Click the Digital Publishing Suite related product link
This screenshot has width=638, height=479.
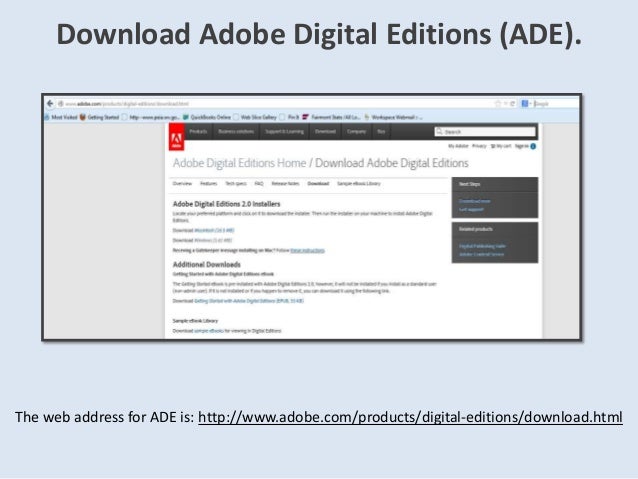click(x=482, y=246)
